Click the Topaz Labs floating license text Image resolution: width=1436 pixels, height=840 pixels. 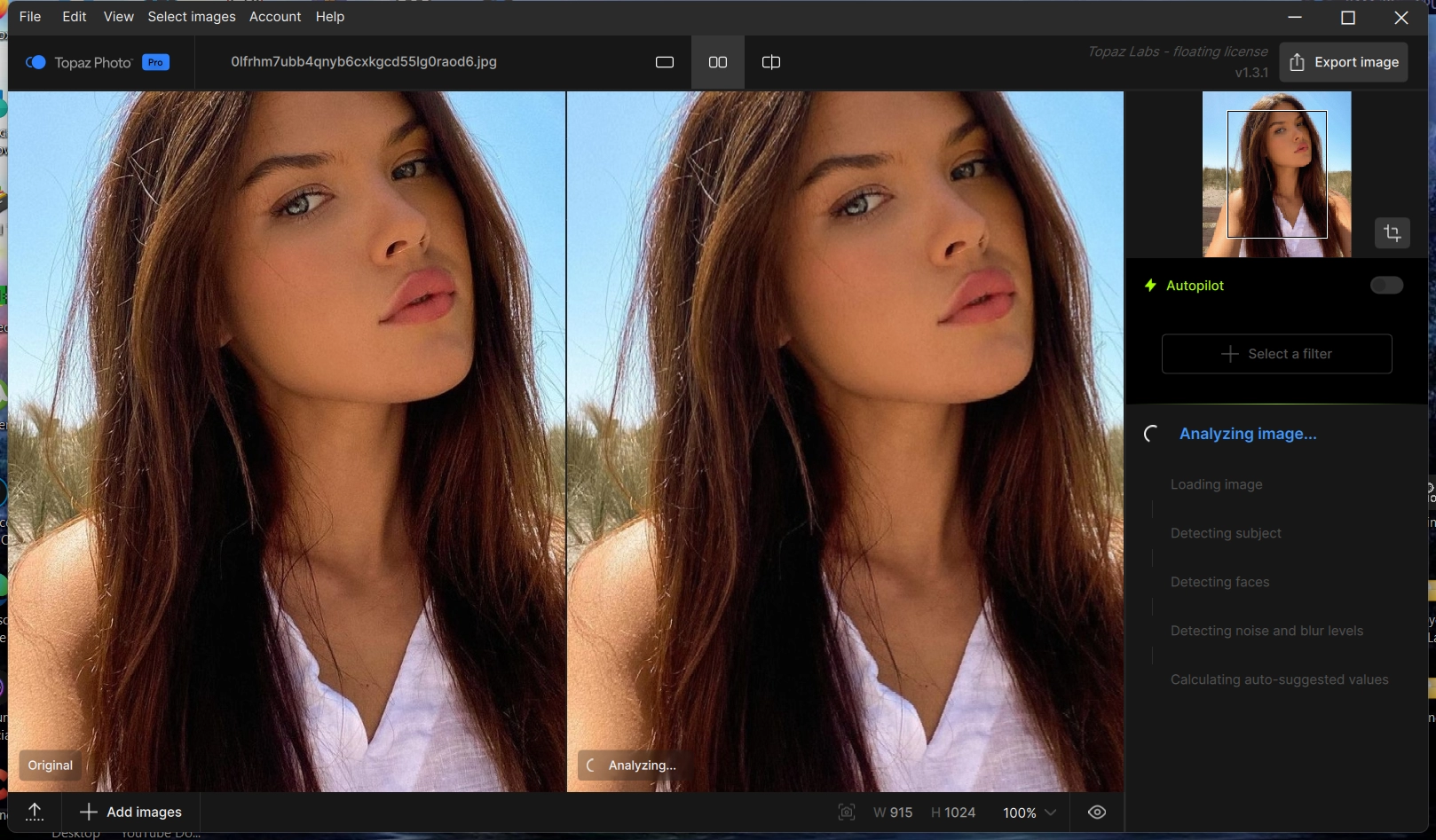(x=1178, y=51)
